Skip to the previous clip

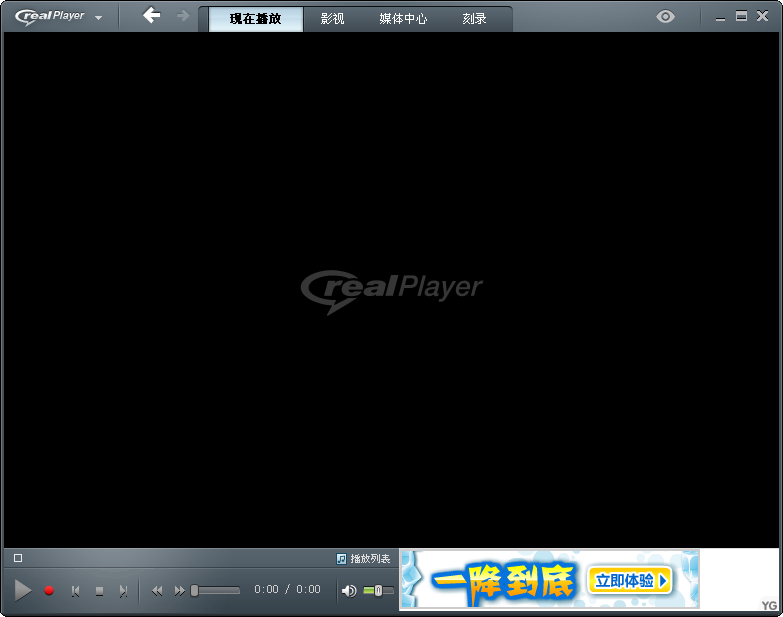pyautogui.click(x=75, y=591)
